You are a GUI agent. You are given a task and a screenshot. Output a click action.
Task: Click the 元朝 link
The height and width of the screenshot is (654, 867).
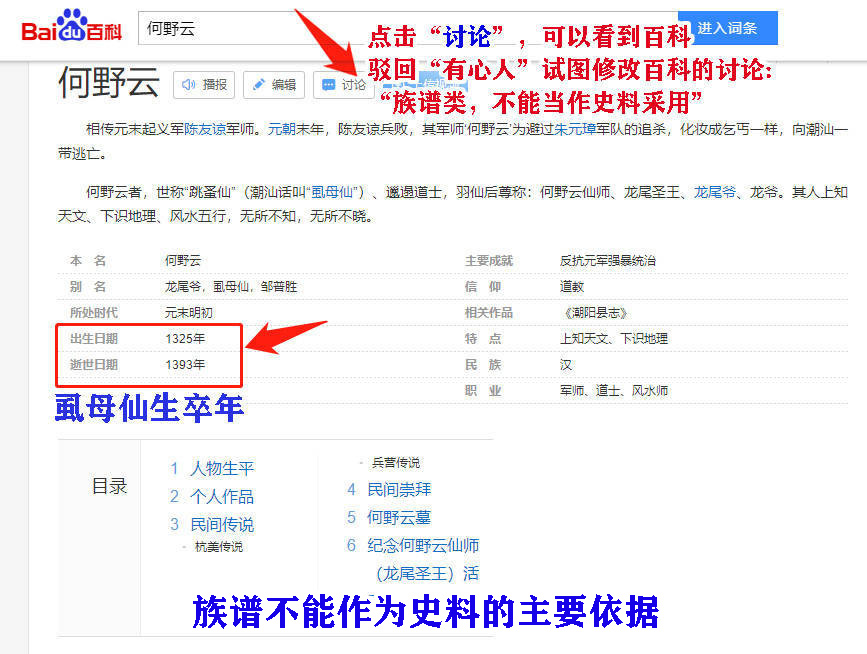tap(281, 127)
